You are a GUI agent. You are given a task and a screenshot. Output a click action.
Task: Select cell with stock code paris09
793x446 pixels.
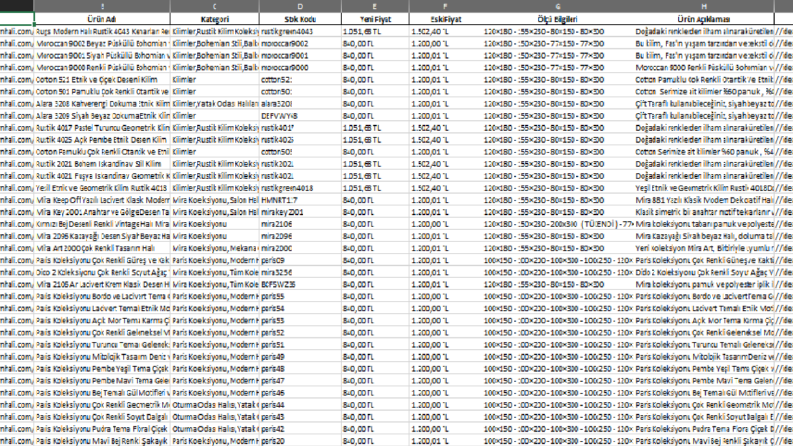coord(300,260)
